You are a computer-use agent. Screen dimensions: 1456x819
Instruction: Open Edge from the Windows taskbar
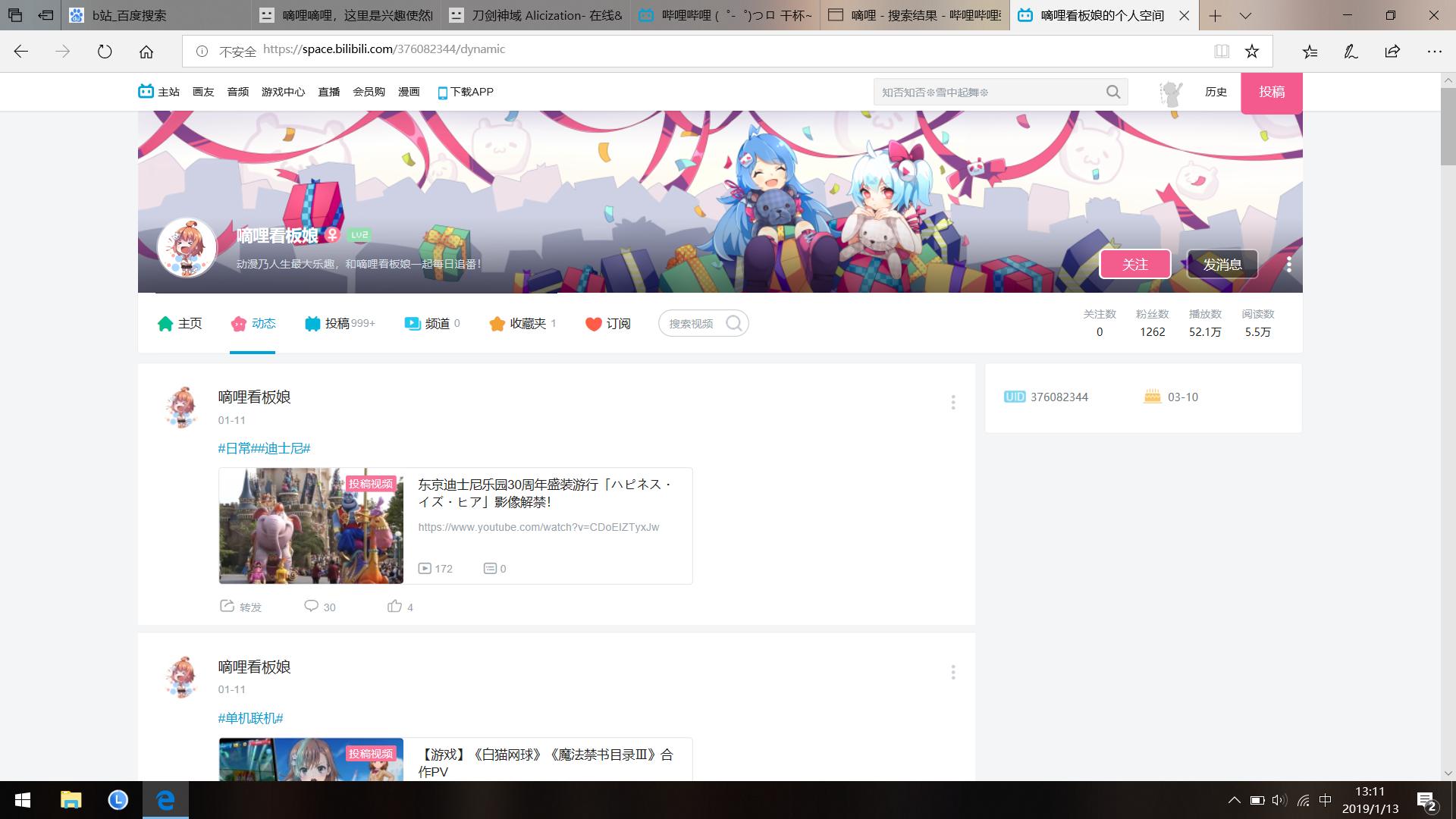[165, 800]
